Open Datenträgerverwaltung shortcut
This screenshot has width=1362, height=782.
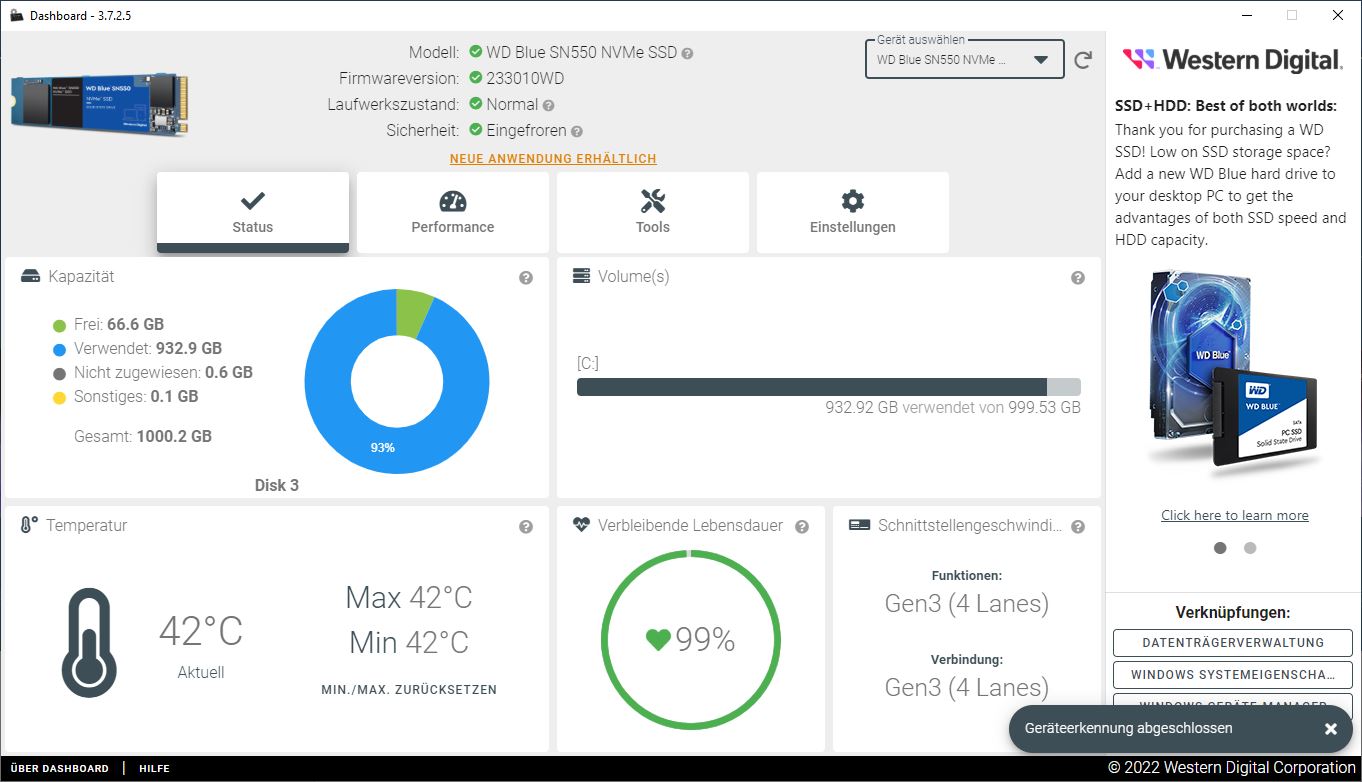tap(1233, 643)
